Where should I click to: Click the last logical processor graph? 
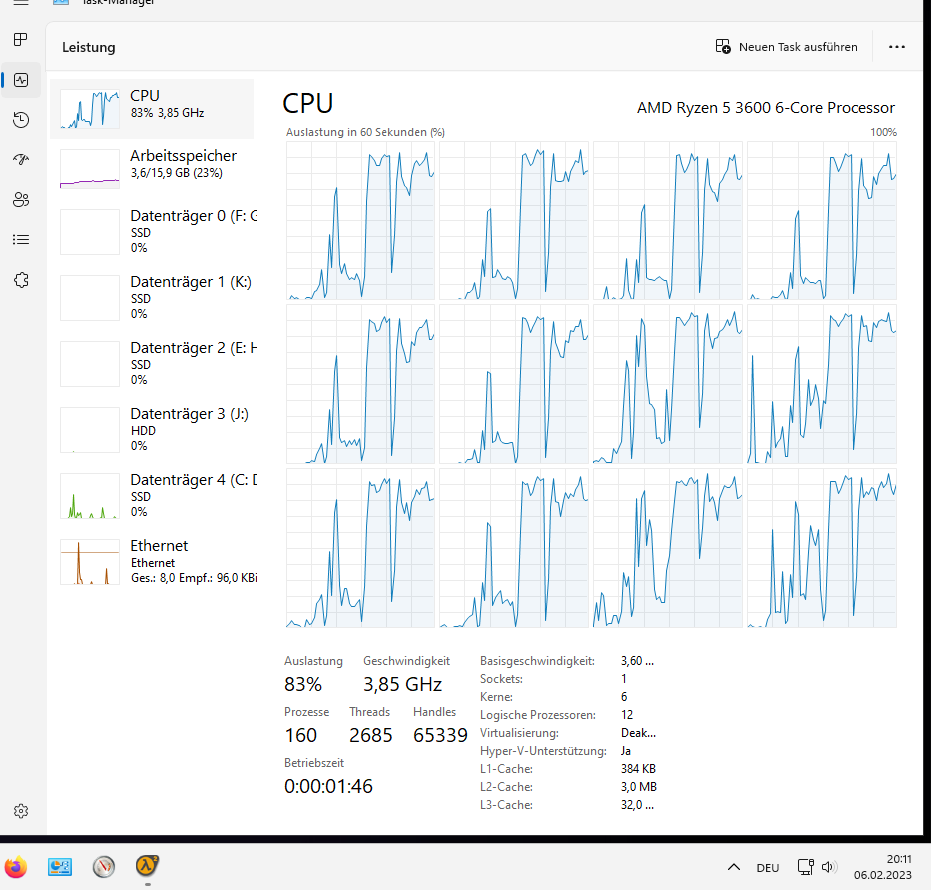[x=822, y=548]
